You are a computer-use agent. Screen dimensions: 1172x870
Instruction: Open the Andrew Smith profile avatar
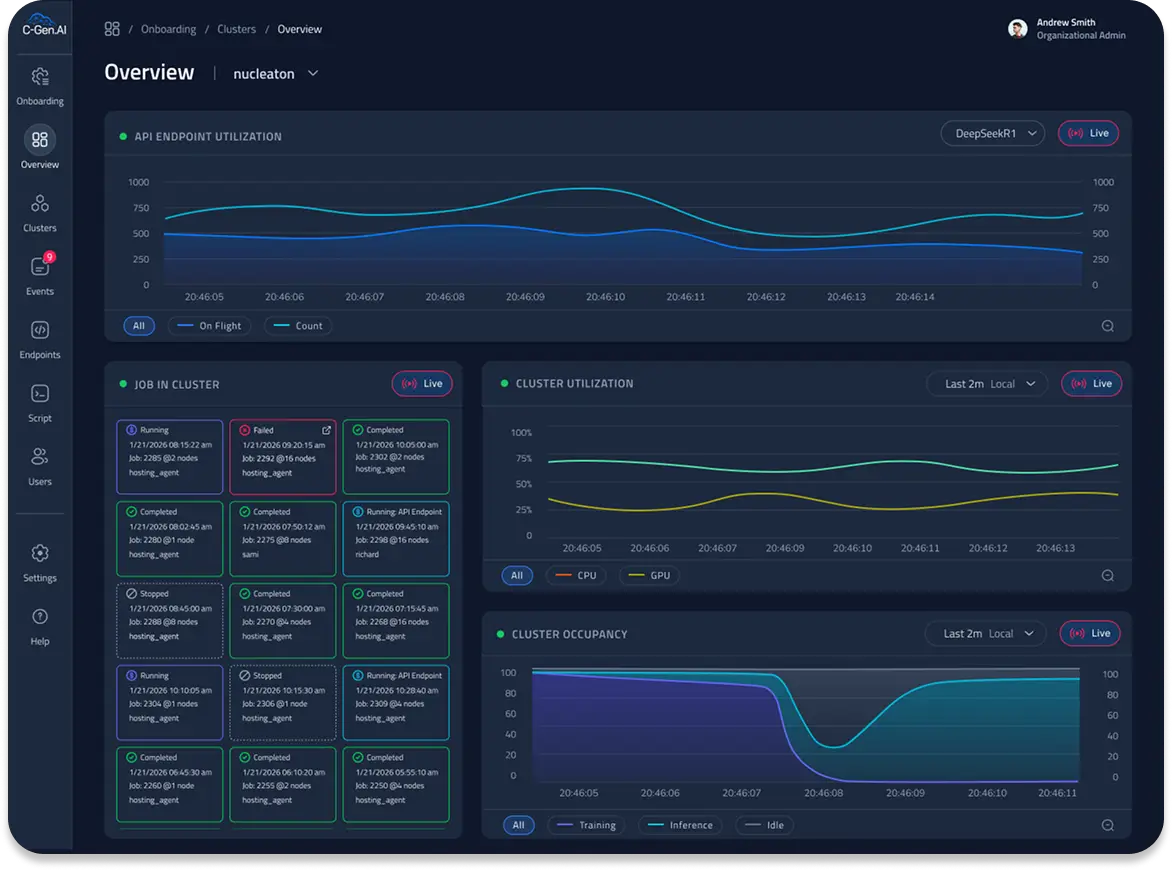(1018, 28)
